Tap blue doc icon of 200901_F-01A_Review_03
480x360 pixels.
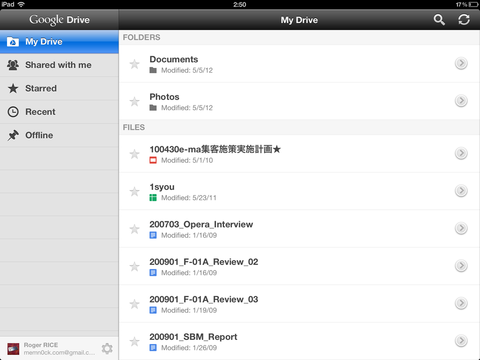click(x=153, y=310)
